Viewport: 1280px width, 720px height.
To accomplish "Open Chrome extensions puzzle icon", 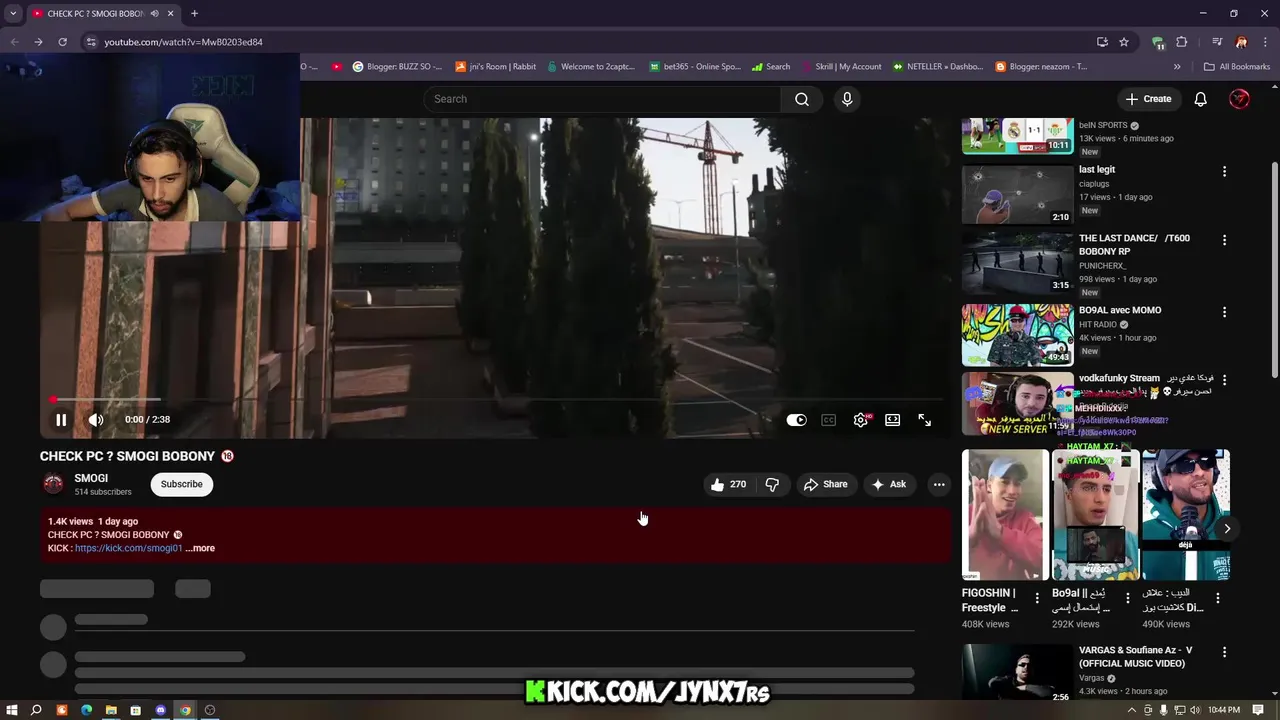I will tap(1181, 42).
